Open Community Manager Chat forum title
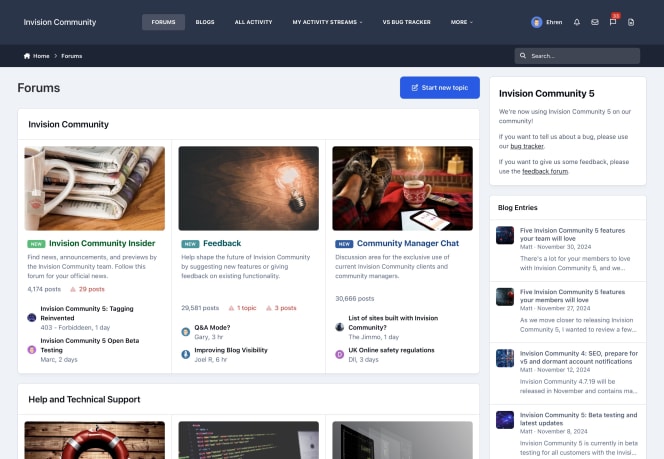This screenshot has width=664, height=459. pos(408,243)
